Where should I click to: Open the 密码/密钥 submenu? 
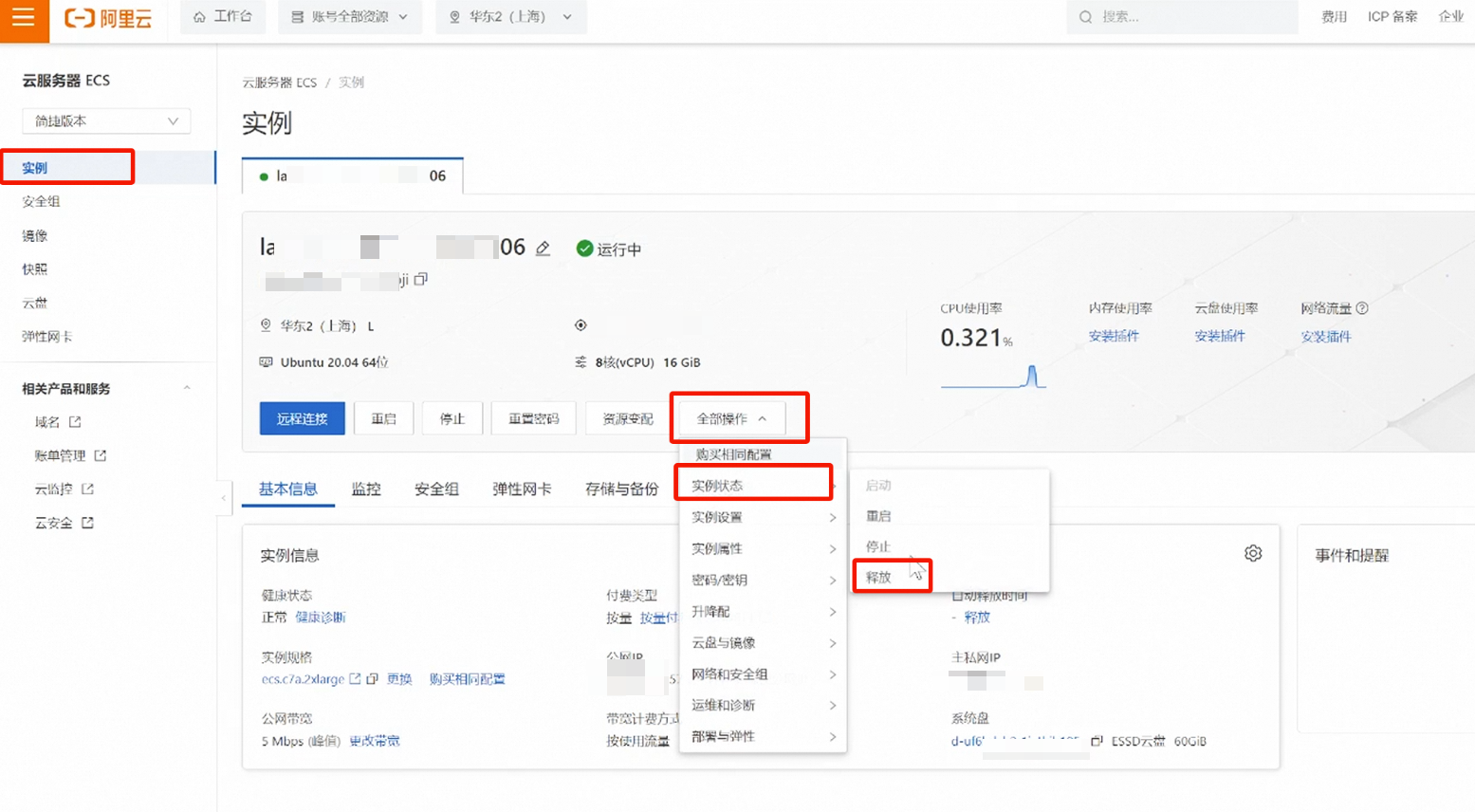click(x=763, y=580)
